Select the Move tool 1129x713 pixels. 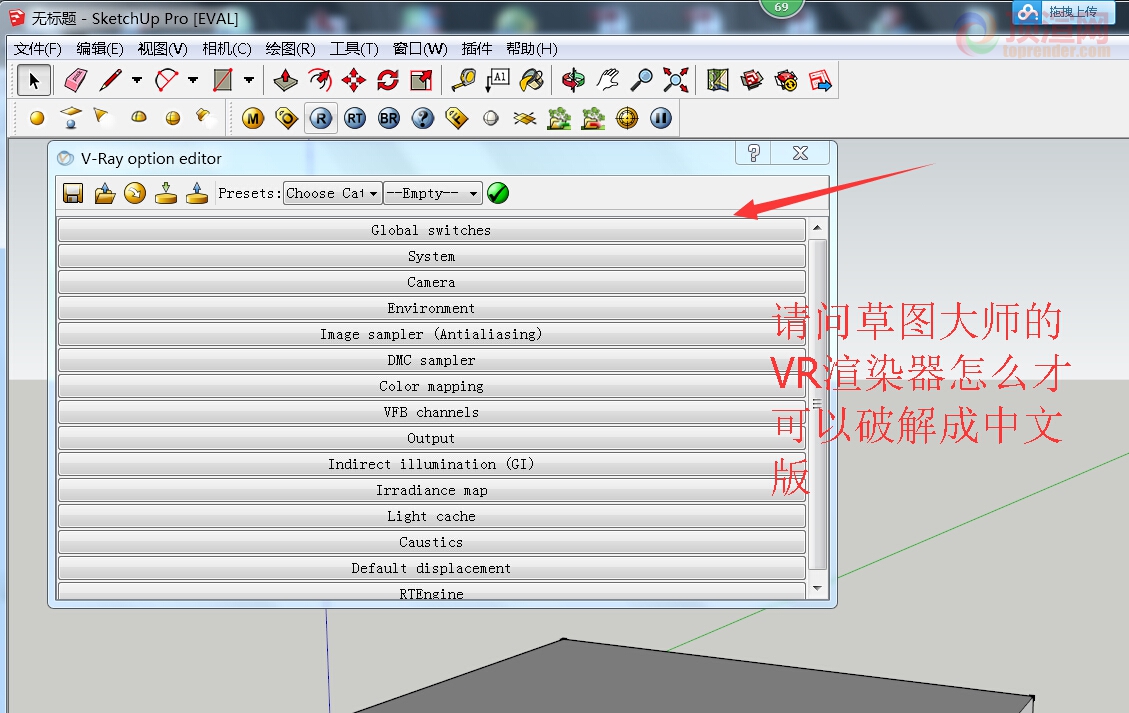tap(354, 80)
